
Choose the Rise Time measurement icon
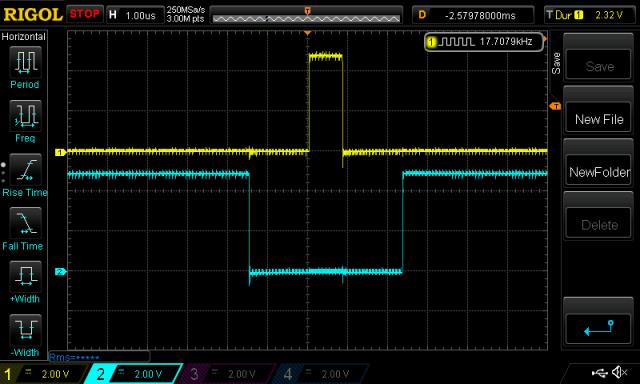pyautogui.click(x=25, y=169)
